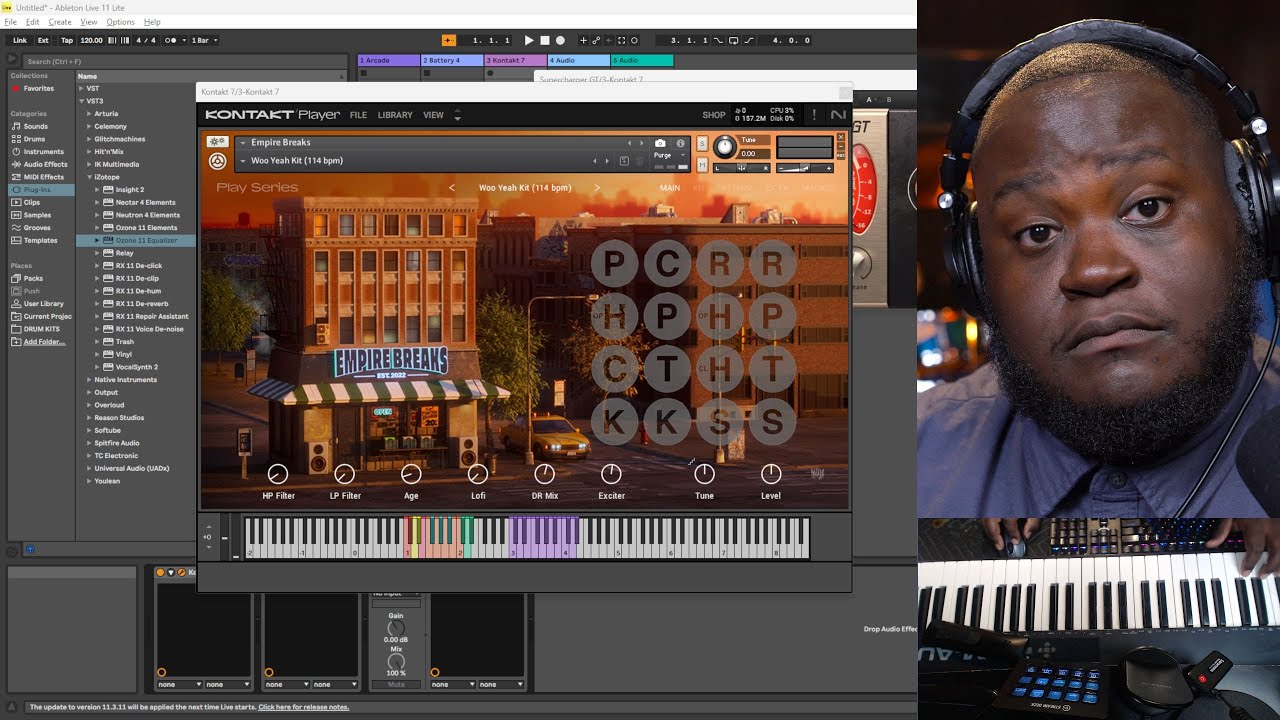Click the Record button in Ableton transport

tap(560, 40)
